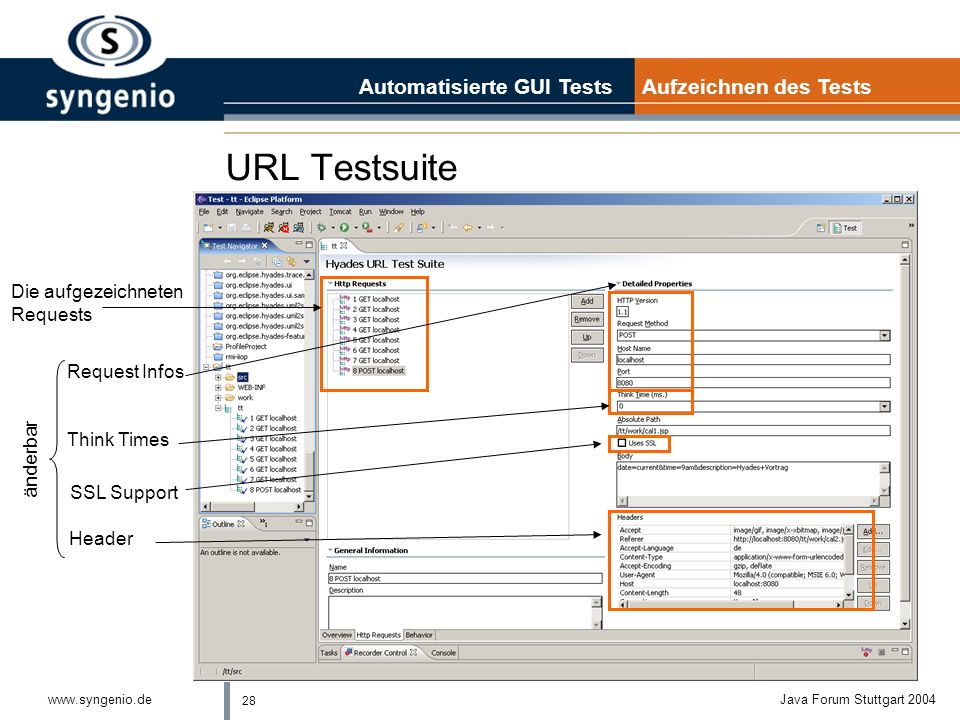Click the New wizard toolbar icon
Viewport: 960px width, 720px height.
208,228
